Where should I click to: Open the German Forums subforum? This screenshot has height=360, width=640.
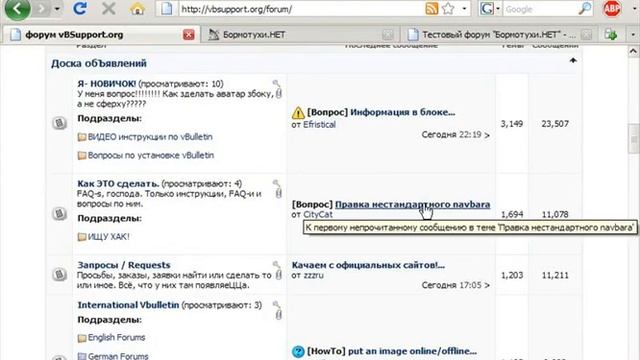click(118, 356)
